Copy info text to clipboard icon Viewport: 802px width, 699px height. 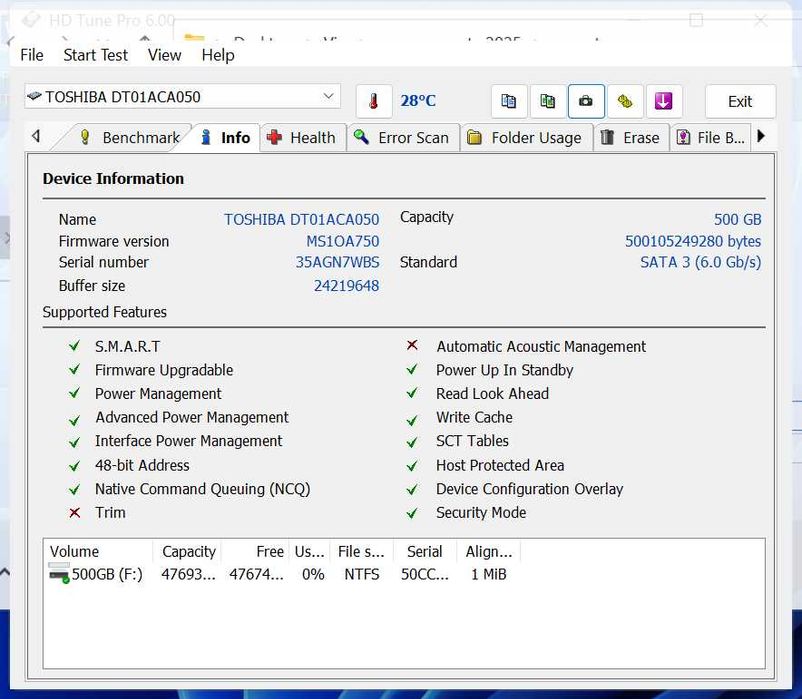(x=509, y=101)
